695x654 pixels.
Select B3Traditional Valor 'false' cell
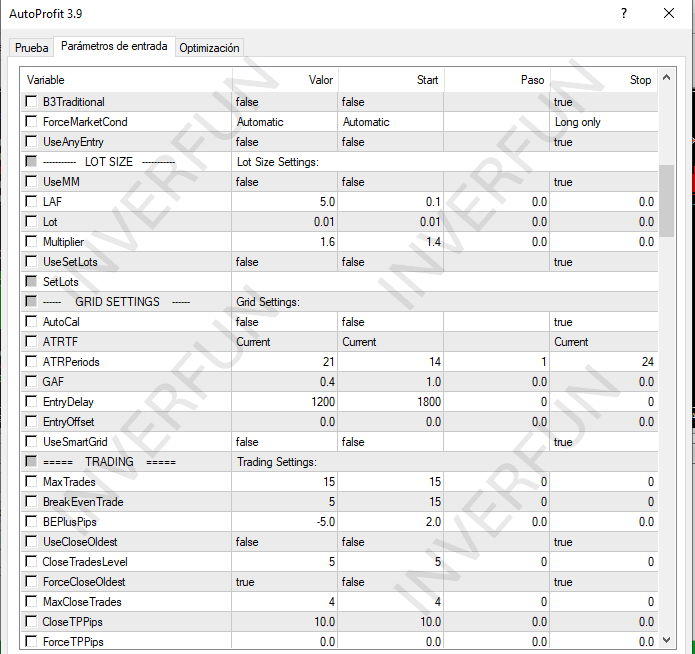[x=285, y=102]
